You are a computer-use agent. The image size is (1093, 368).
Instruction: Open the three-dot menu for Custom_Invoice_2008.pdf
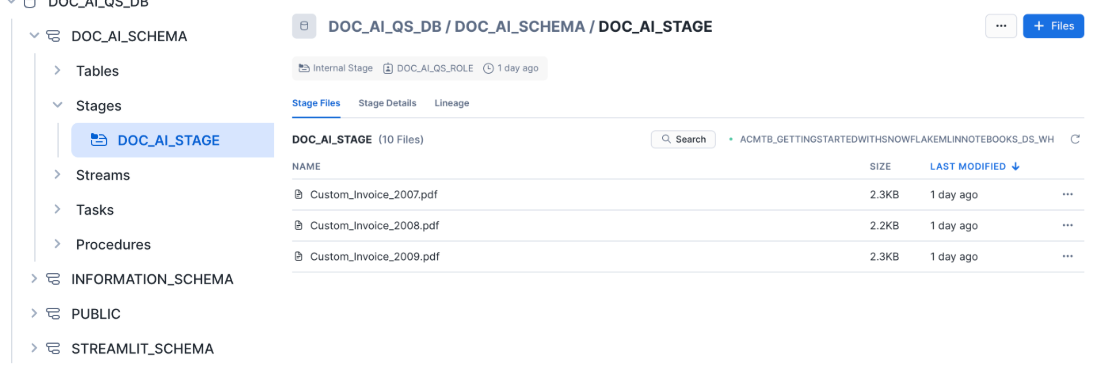point(1067,225)
